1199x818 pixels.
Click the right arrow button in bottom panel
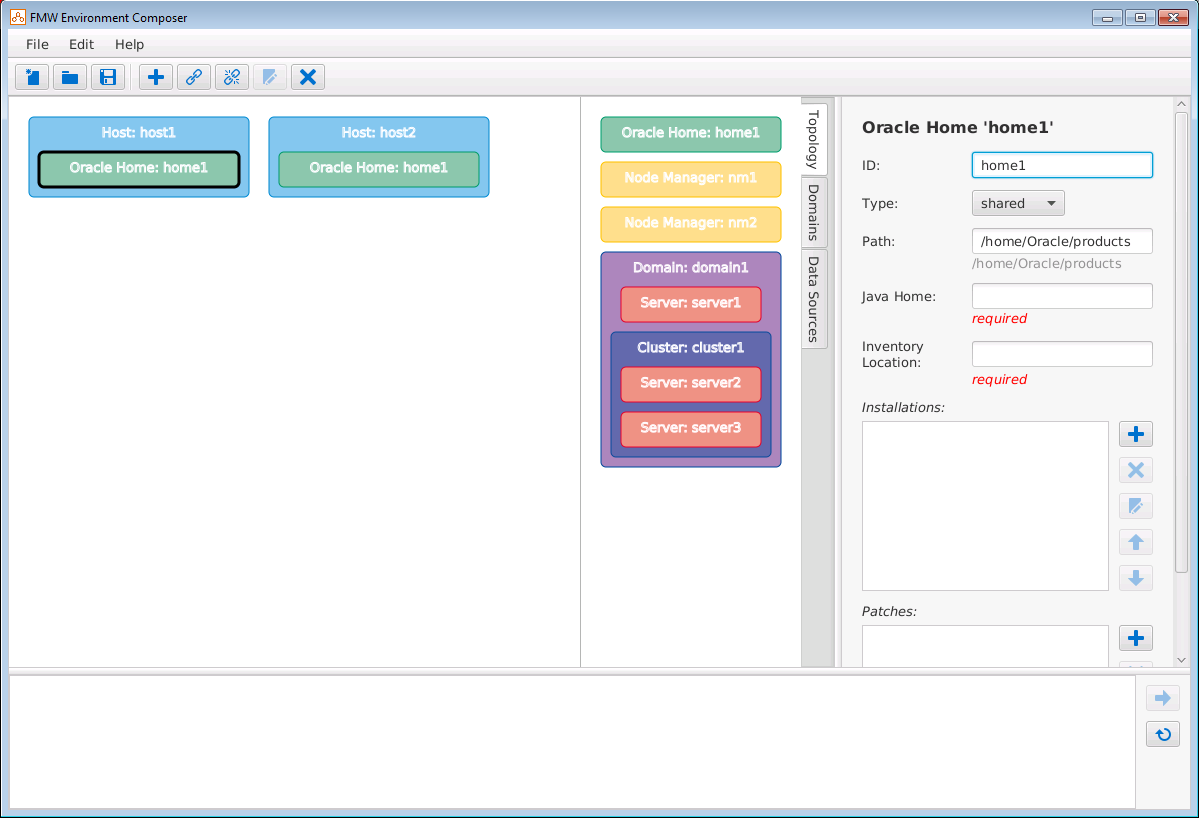pyautogui.click(x=1163, y=698)
